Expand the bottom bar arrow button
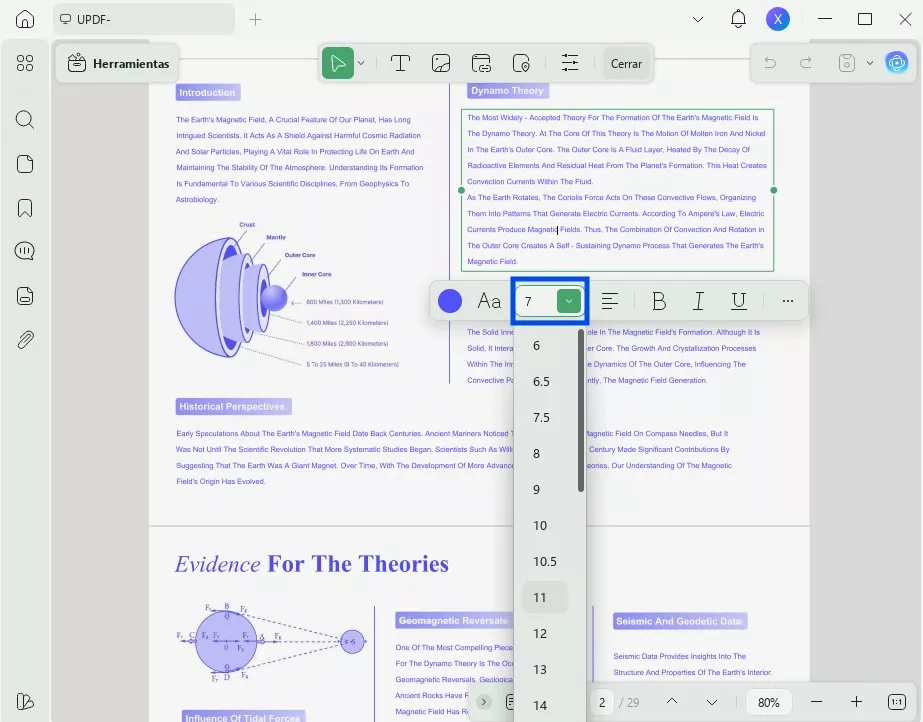 tap(484, 702)
